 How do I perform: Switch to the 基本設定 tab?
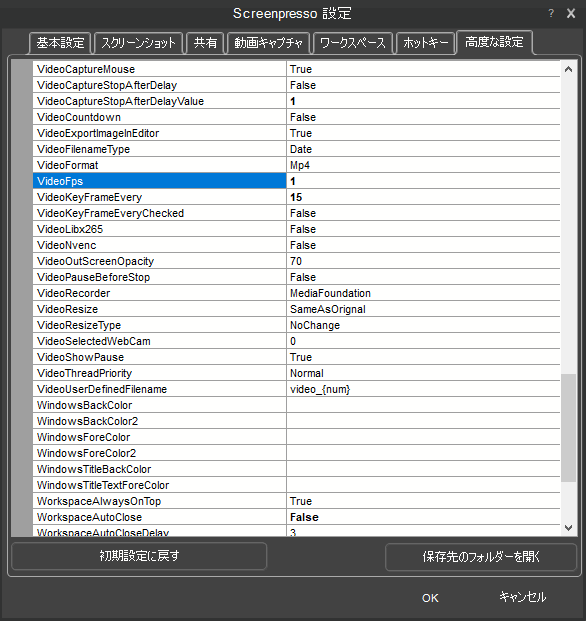pyautogui.click(x=60, y=43)
